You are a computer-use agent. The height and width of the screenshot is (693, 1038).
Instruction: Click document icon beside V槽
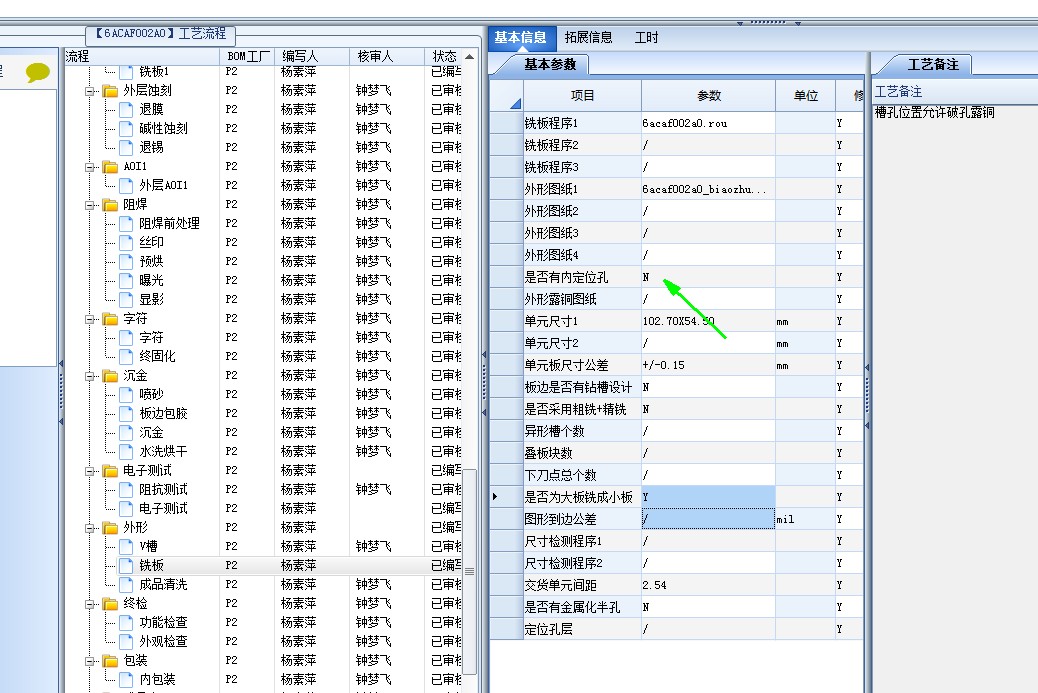(x=126, y=547)
